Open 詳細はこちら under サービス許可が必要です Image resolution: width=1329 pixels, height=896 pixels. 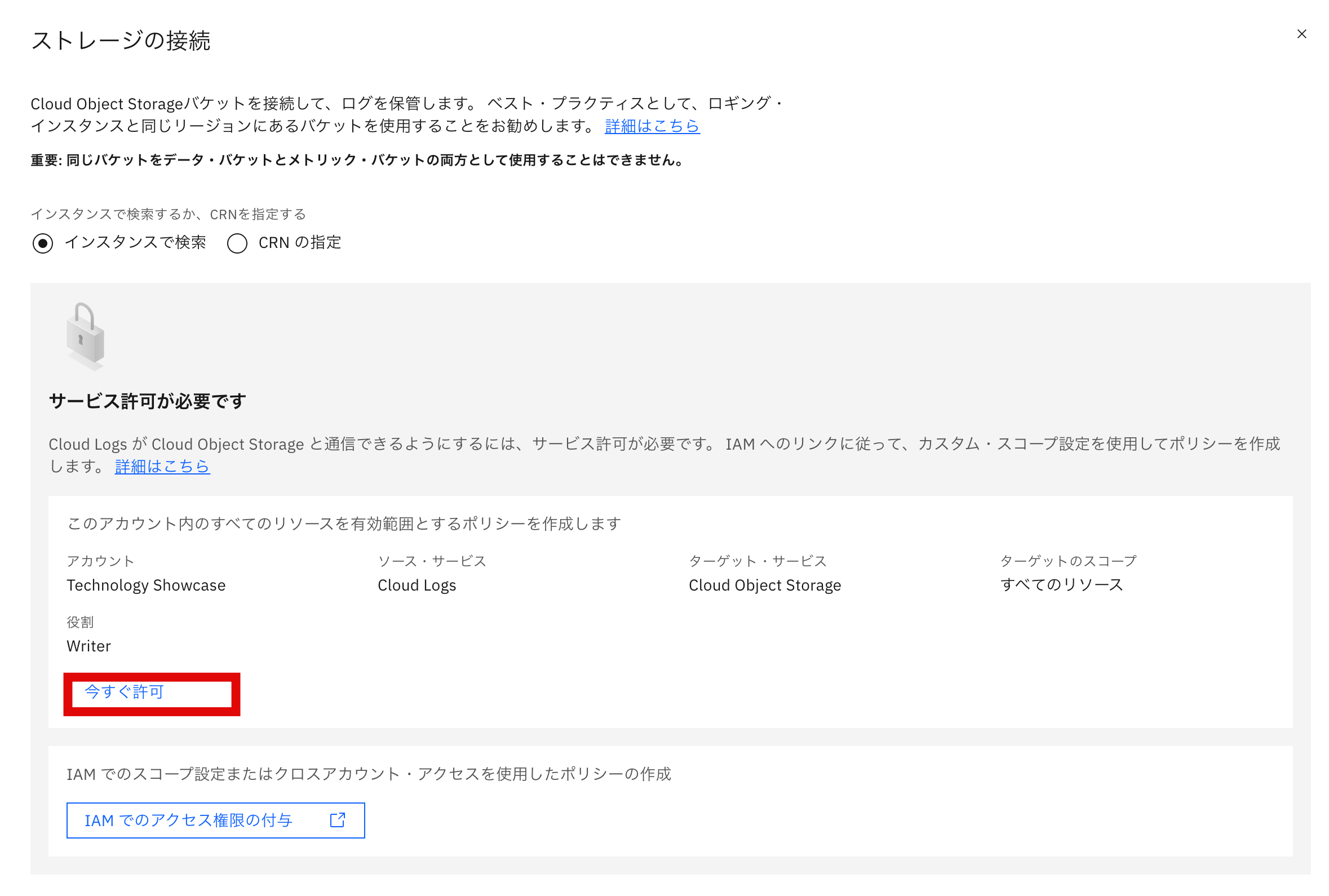162,467
